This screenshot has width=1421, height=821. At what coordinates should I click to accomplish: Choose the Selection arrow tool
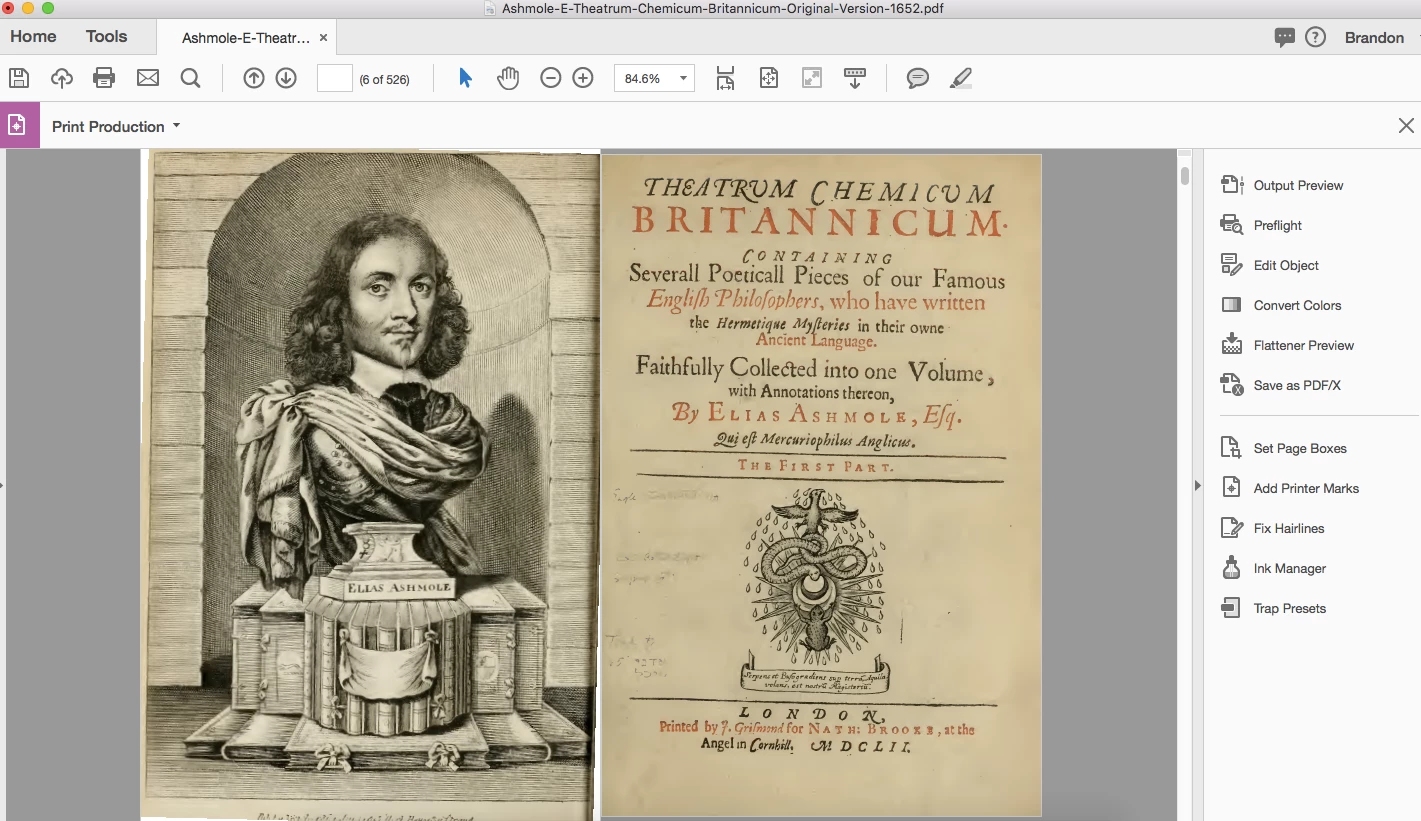click(465, 78)
